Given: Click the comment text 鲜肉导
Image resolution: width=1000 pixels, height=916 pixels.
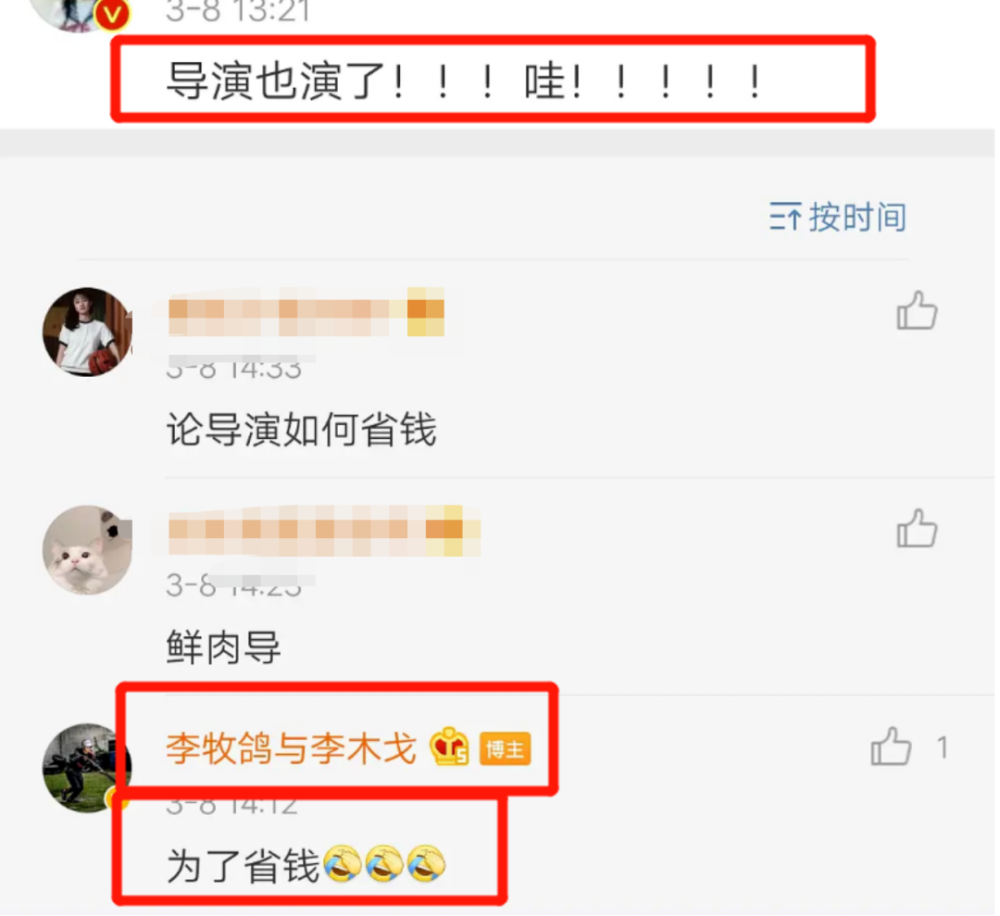Looking at the screenshot, I should pos(223,647).
